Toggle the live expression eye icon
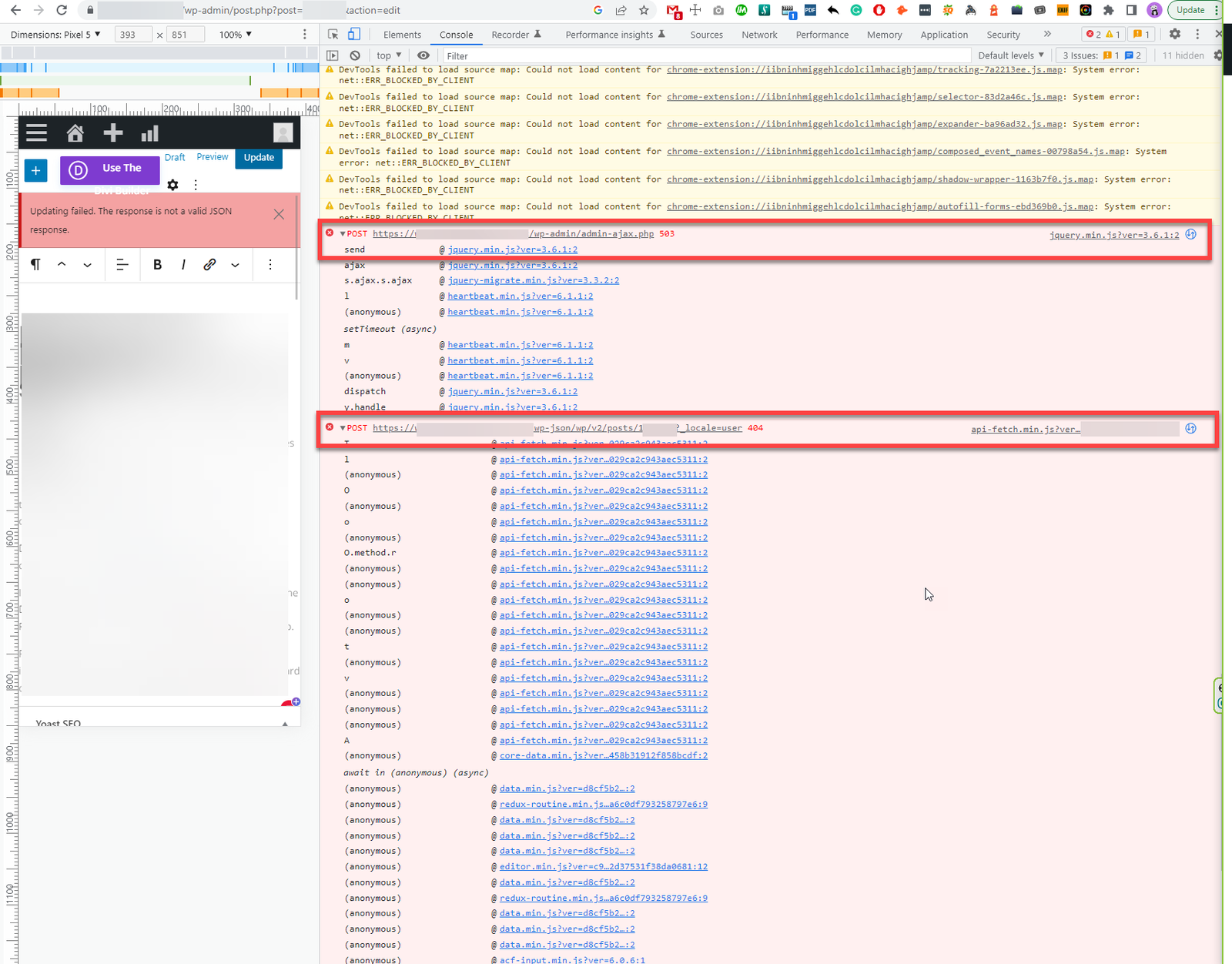 (423, 55)
